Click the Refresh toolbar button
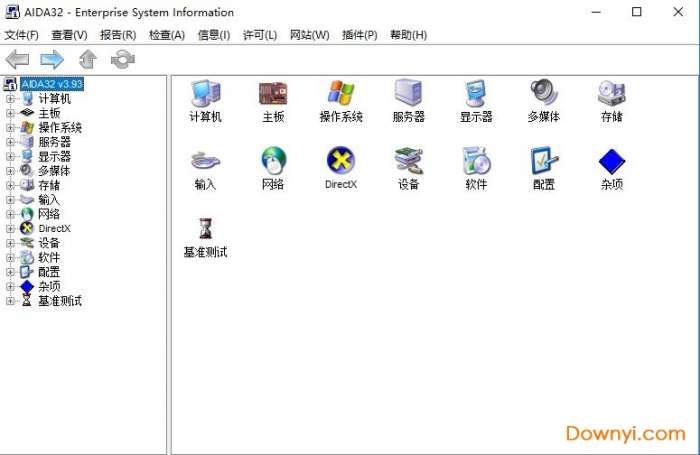Screen dimensions: 700x455 [x=123, y=59]
